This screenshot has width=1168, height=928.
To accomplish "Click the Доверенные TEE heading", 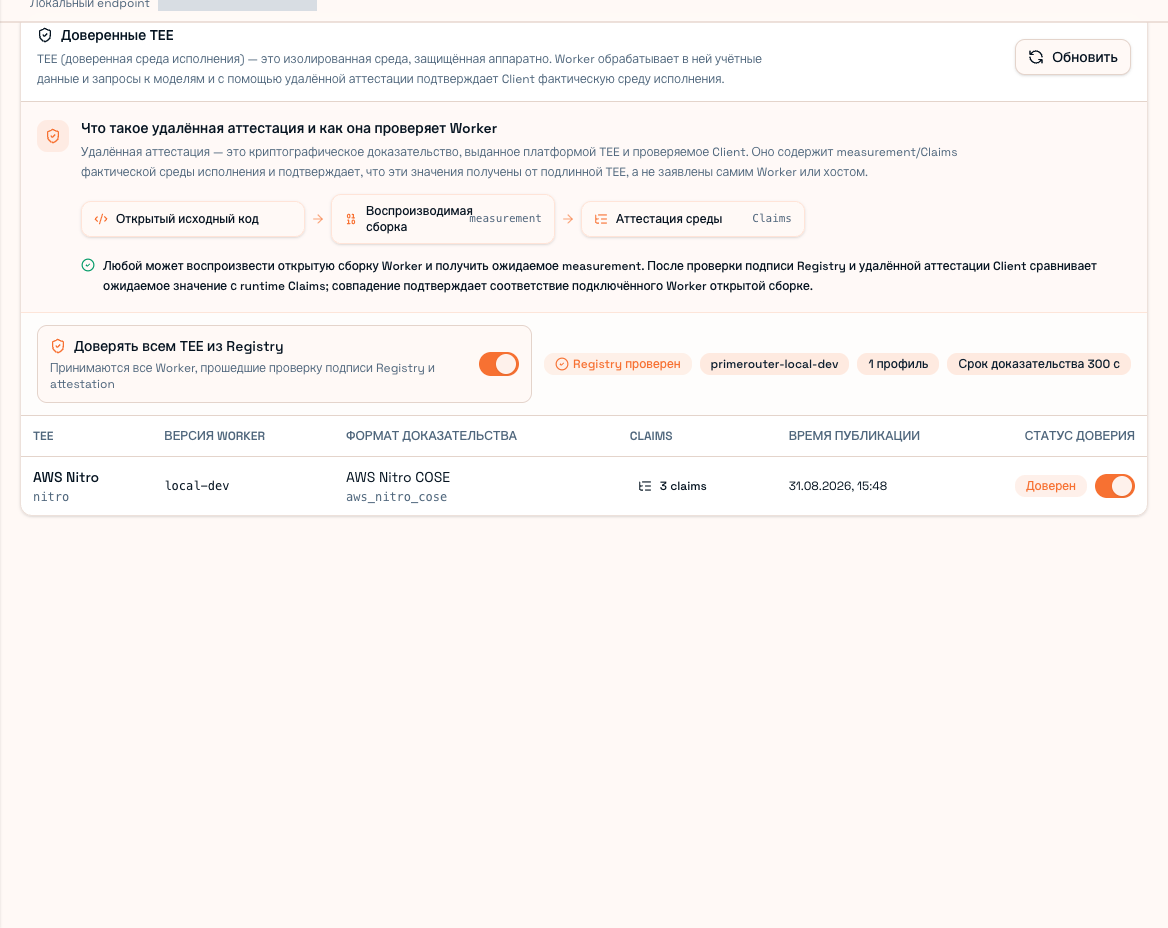I will click(117, 35).
